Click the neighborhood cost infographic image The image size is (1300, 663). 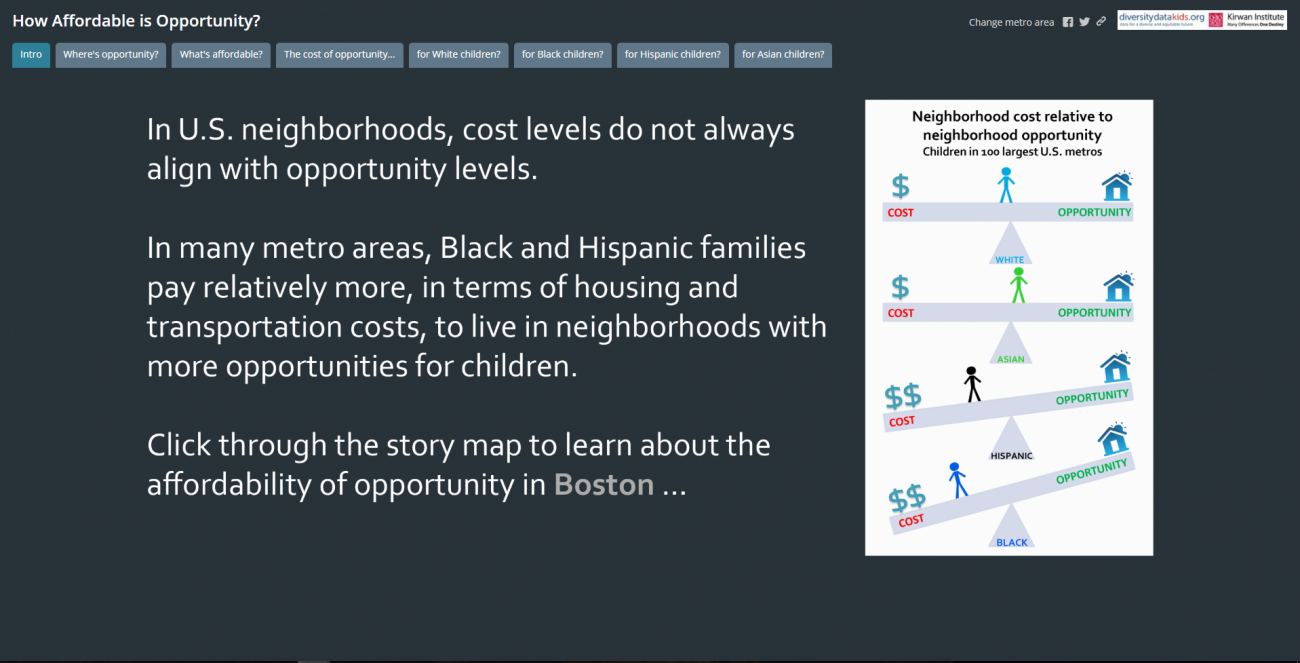coord(1009,327)
